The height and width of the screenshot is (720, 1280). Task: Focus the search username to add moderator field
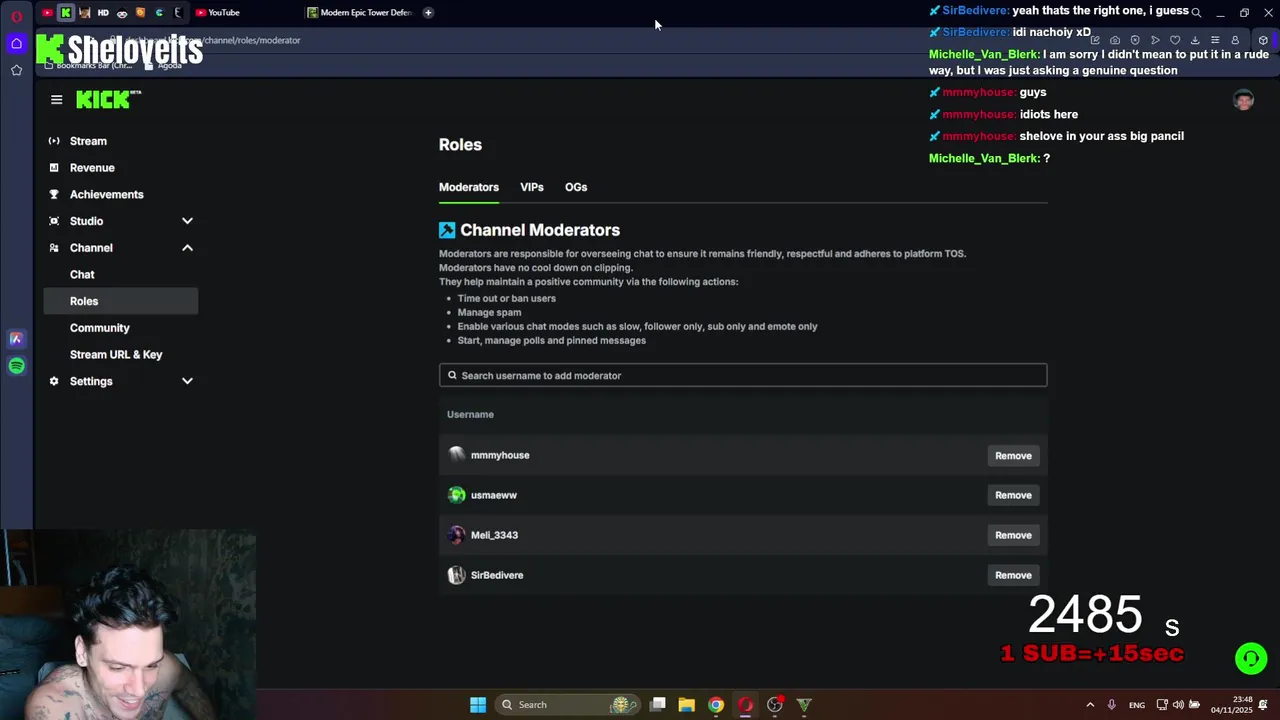point(743,375)
